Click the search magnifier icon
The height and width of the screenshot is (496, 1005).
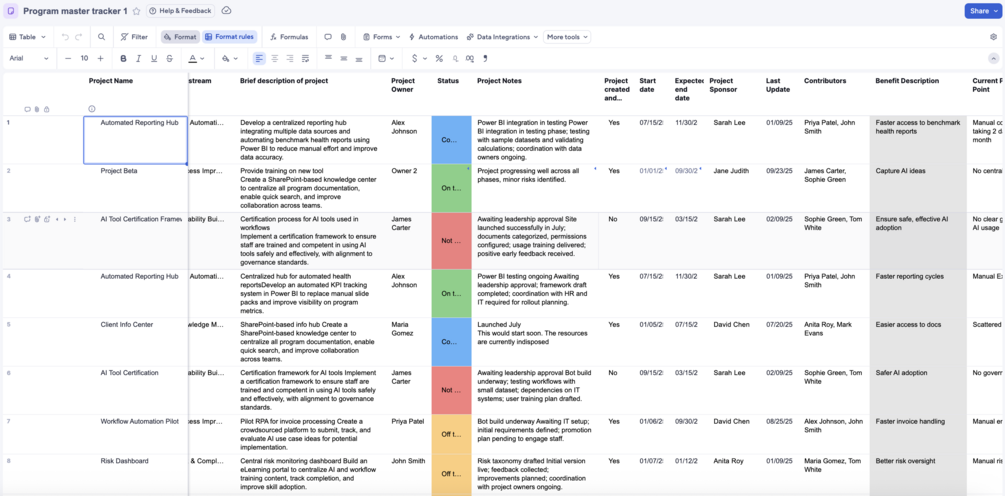101,37
